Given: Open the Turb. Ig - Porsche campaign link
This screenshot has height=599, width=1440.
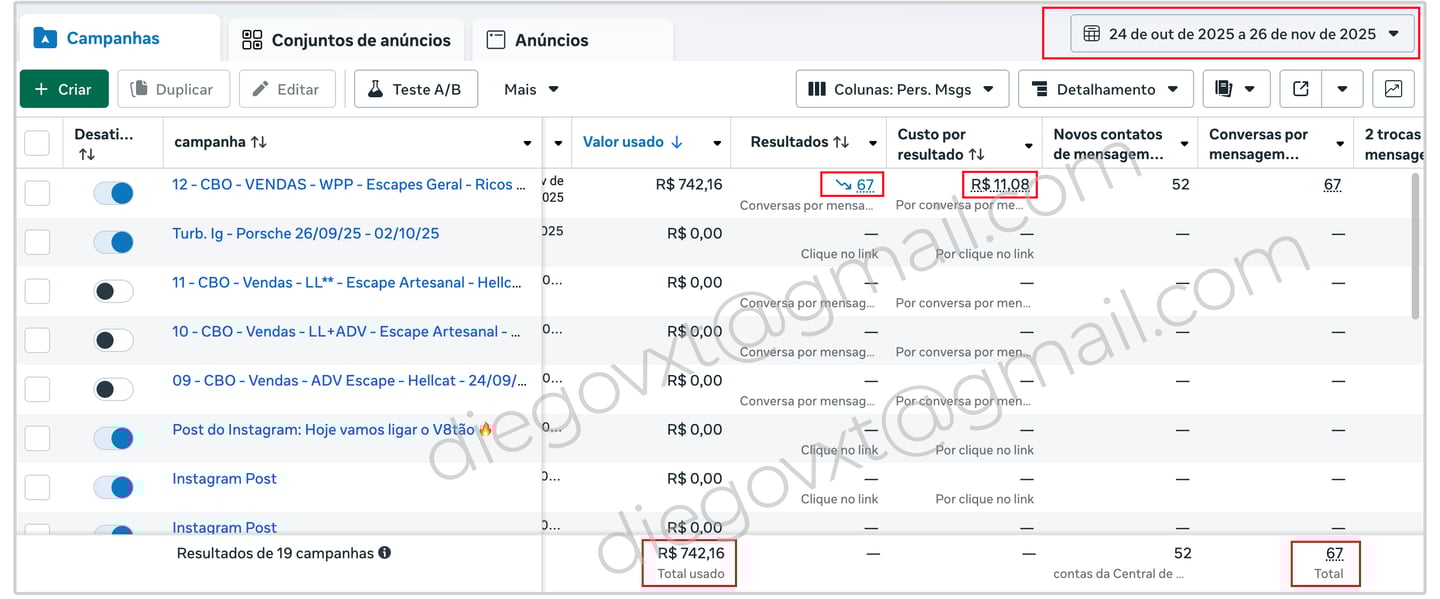Looking at the screenshot, I should 305,233.
